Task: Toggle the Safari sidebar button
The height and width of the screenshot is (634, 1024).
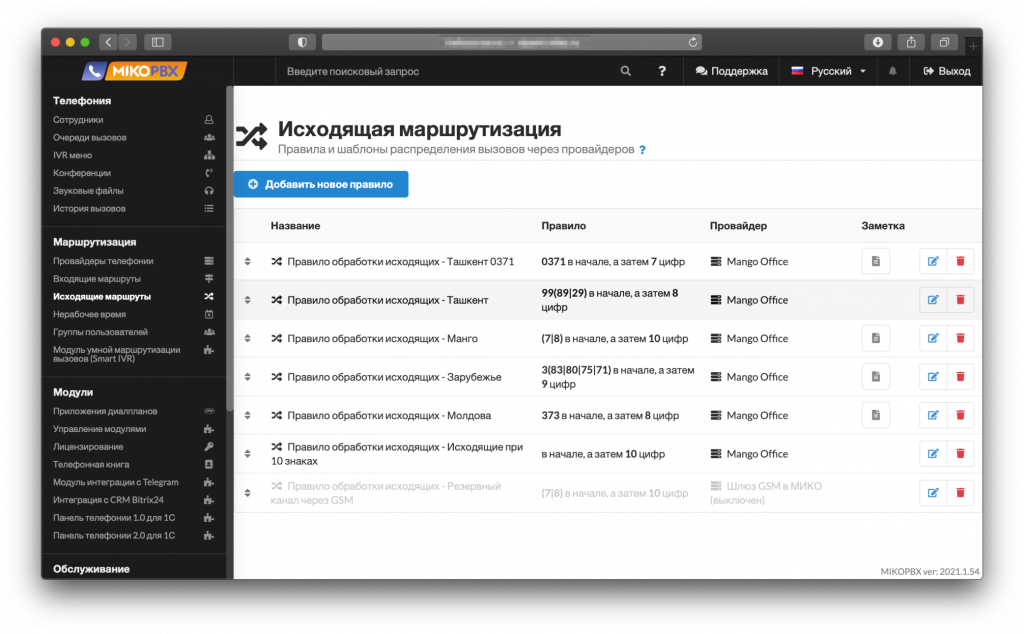Action: click(158, 42)
